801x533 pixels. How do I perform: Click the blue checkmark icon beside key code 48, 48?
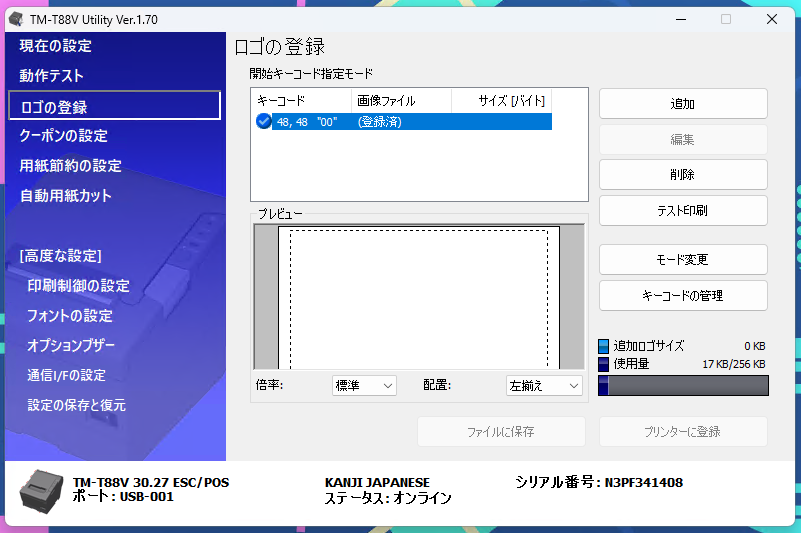click(x=264, y=122)
